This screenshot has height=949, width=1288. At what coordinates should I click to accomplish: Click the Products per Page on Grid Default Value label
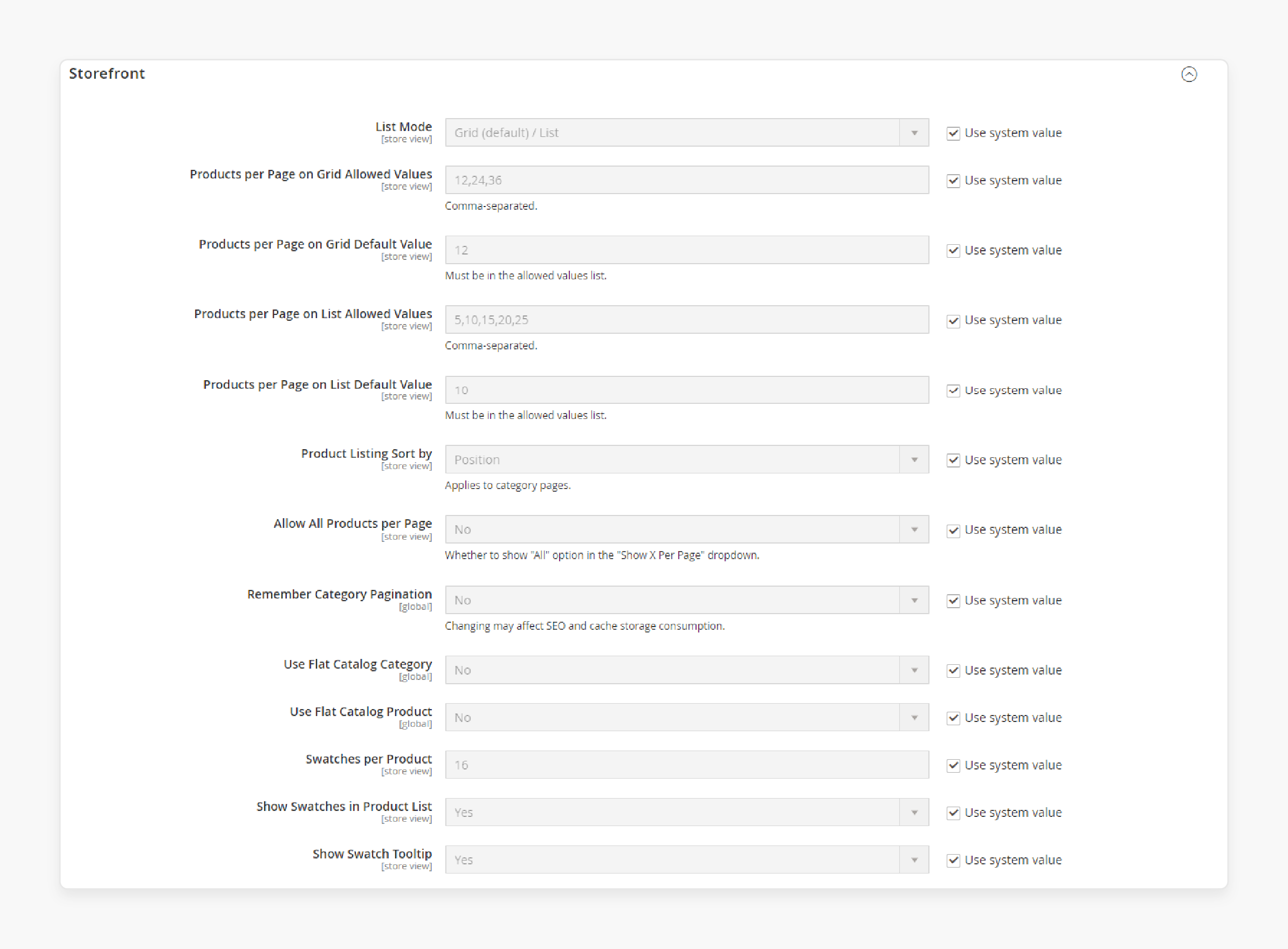(x=315, y=244)
